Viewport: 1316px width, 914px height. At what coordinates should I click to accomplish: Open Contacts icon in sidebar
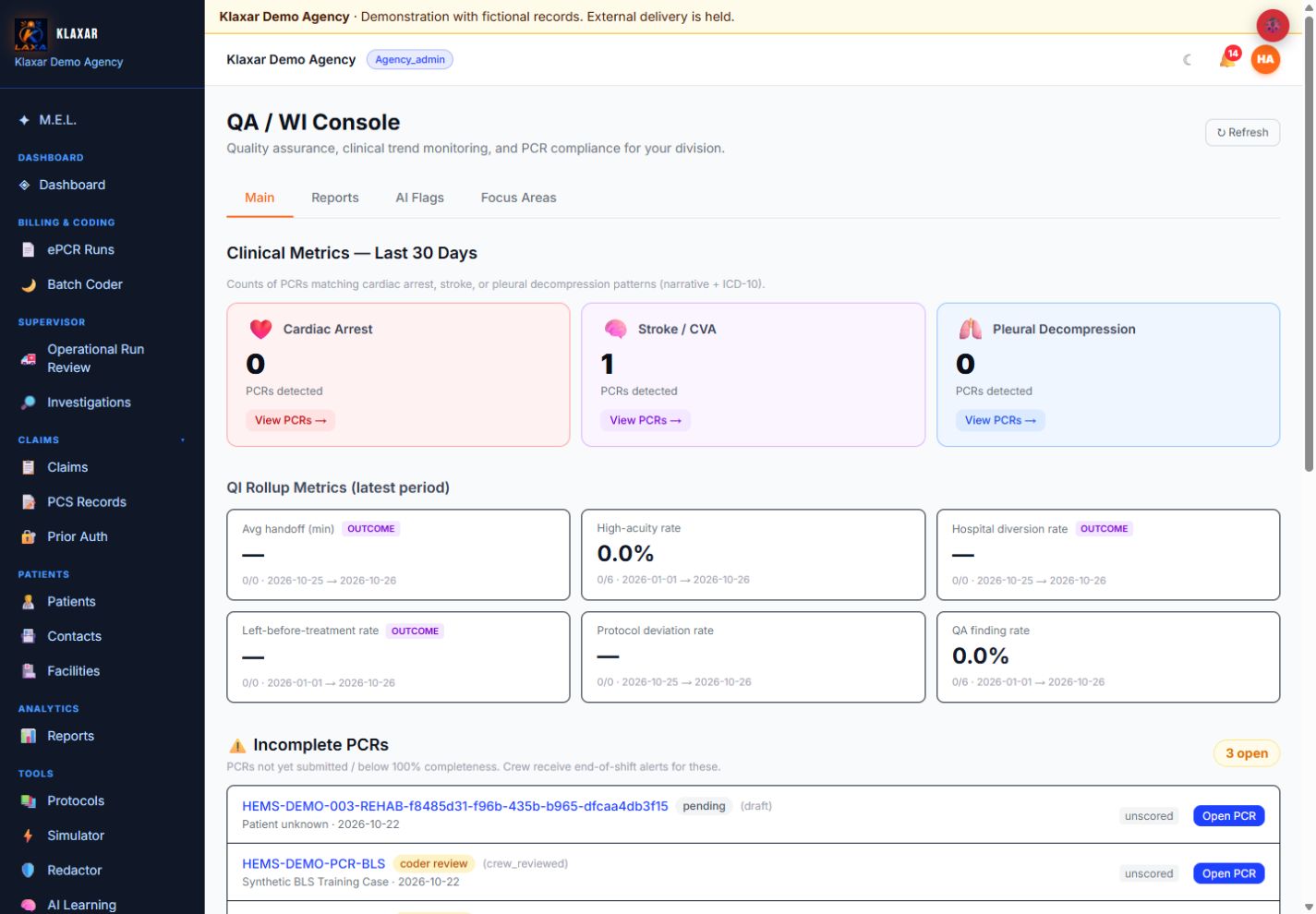(x=29, y=636)
